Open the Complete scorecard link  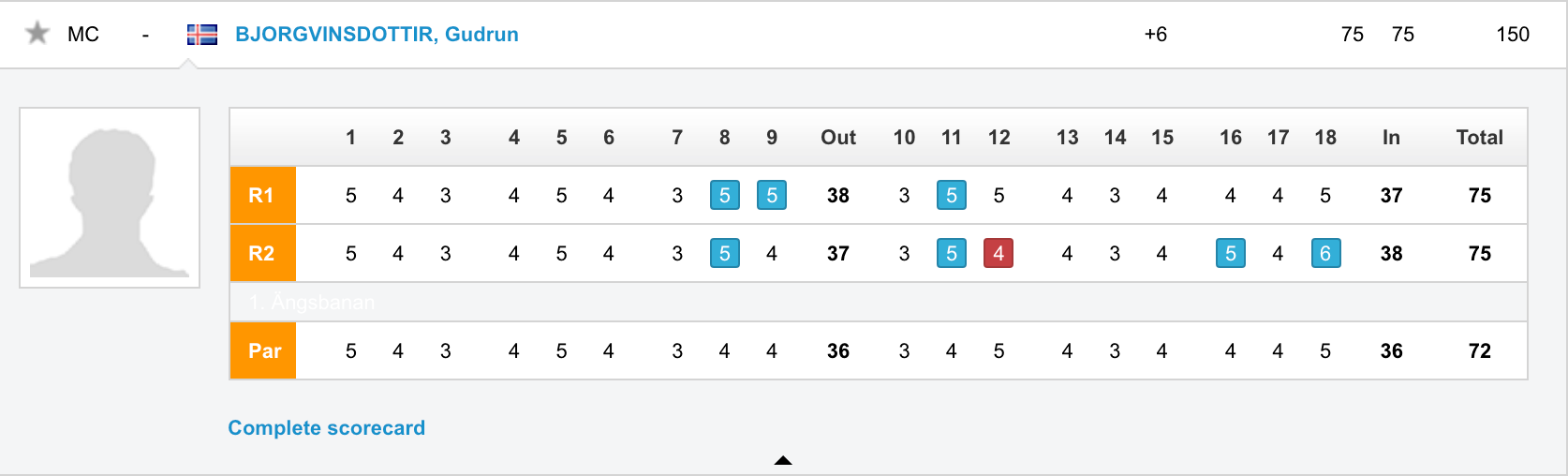[x=326, y=428]
